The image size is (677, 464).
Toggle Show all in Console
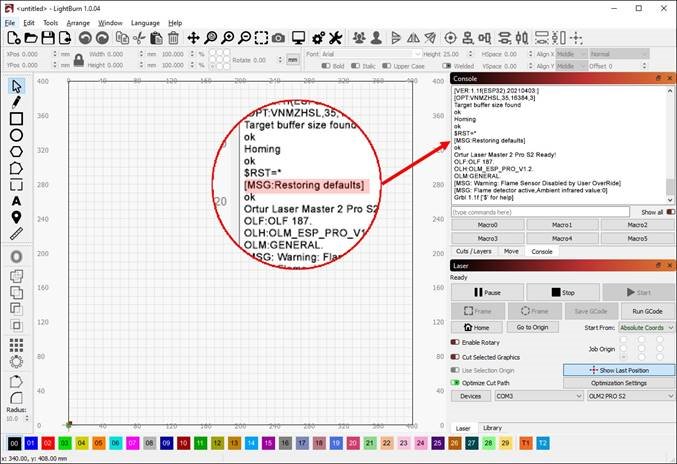671,212
